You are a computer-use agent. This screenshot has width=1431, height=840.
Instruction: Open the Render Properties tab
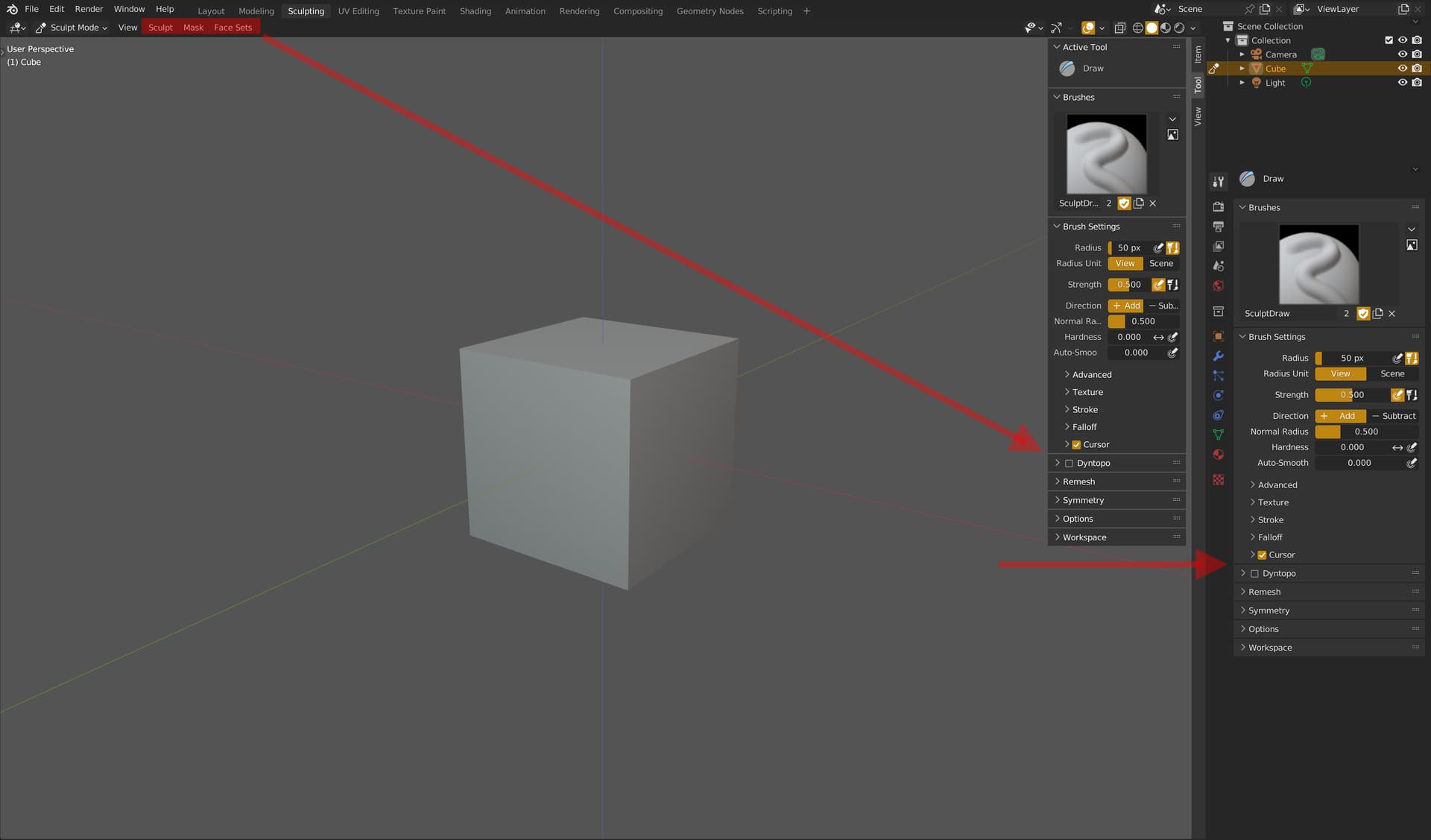pos(1219,207)
